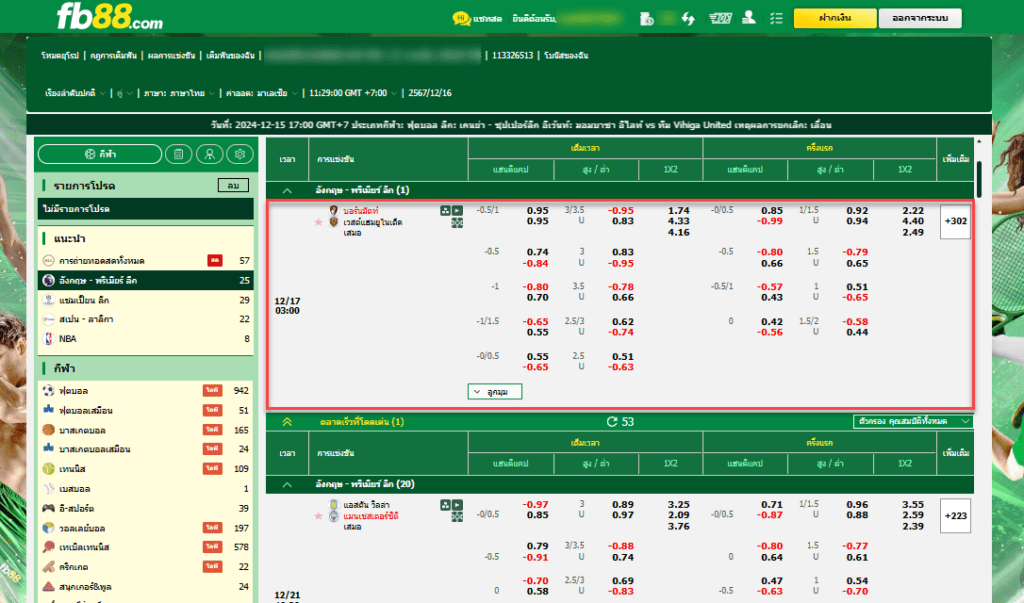This screenshot has height=603, width=1024.
Task: Click the basketball icon in sports list
Action: click(x=48, y=430)
